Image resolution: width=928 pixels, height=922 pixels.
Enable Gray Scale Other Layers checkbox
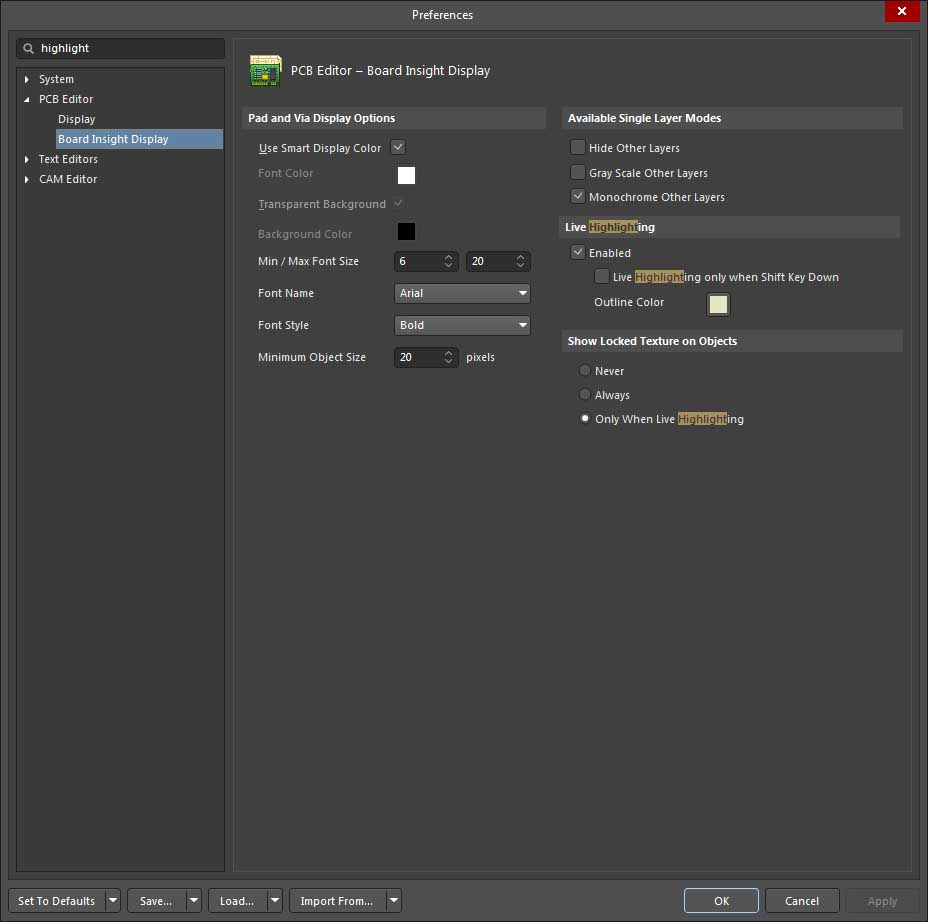578,173
